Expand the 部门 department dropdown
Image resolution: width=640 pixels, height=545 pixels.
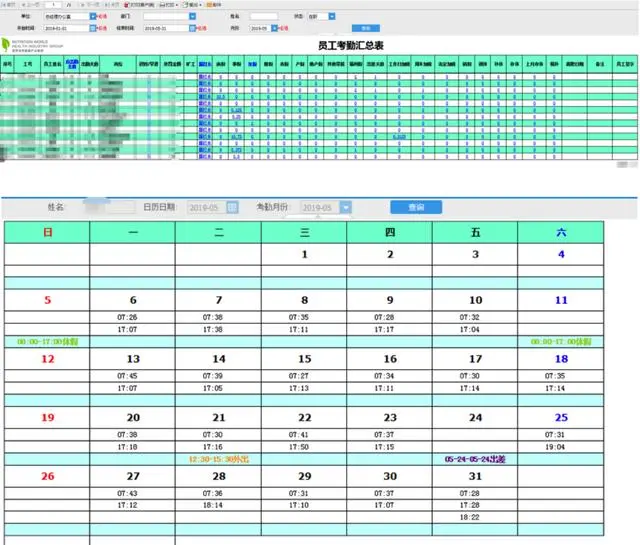click(x=193, y=16)
